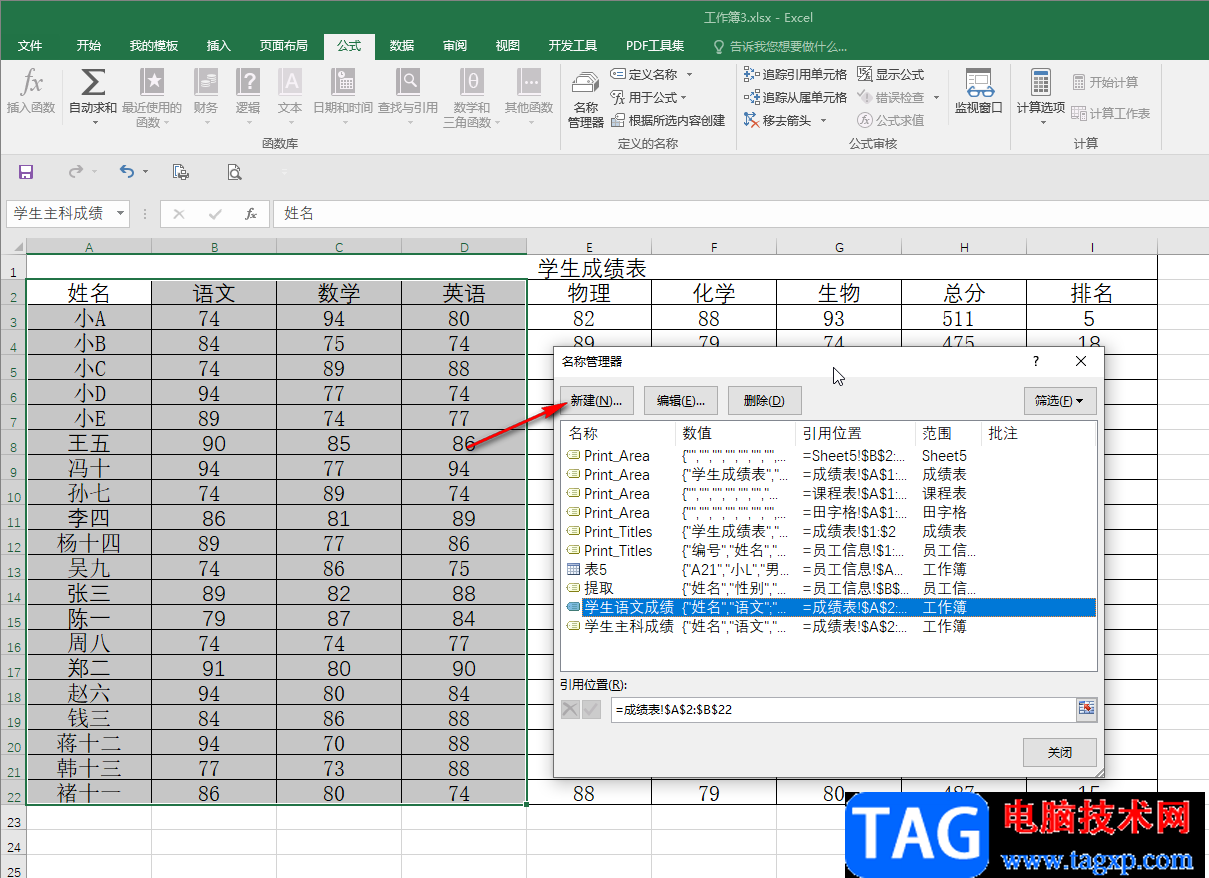Open the Watch Window (监视窗口)
Screen dimensions: 1209x878
(978, 92)
